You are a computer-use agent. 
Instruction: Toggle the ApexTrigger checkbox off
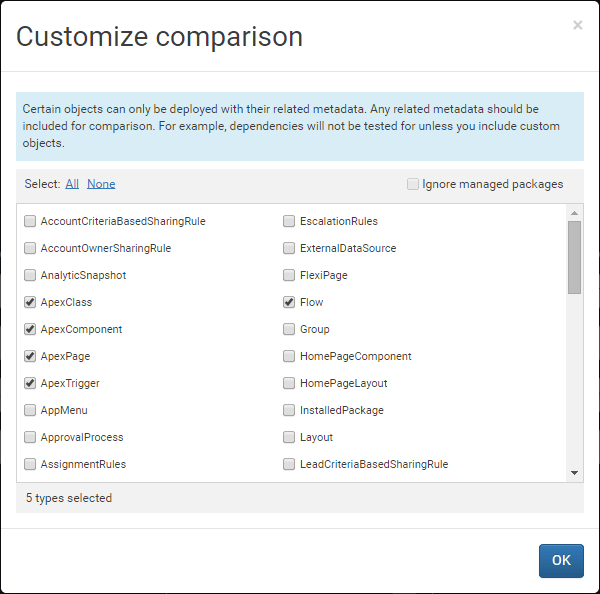click(30, 383)
